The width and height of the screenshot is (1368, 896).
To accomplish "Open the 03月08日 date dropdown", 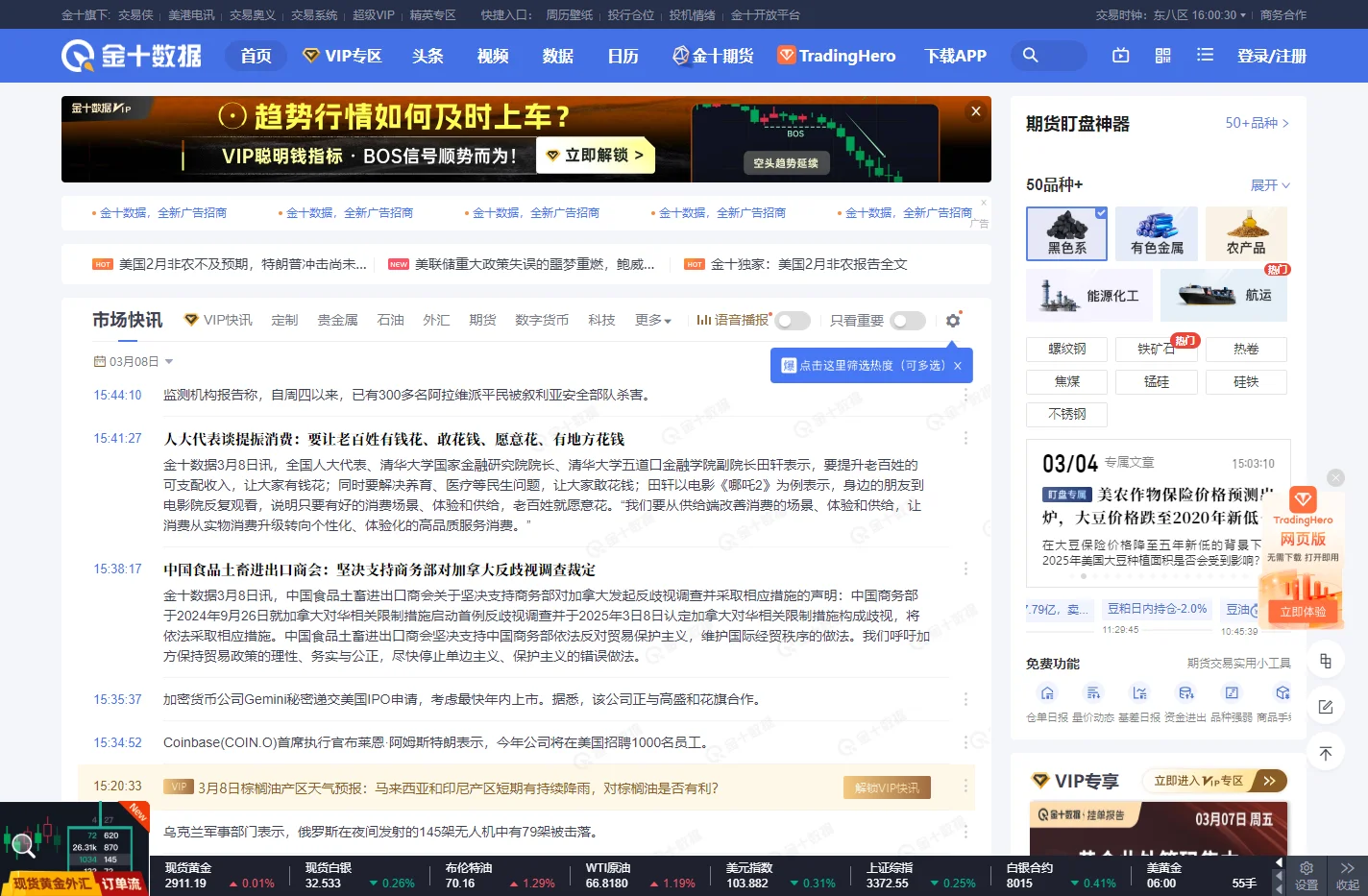I will pyautogui.click(x=134, y=362).
